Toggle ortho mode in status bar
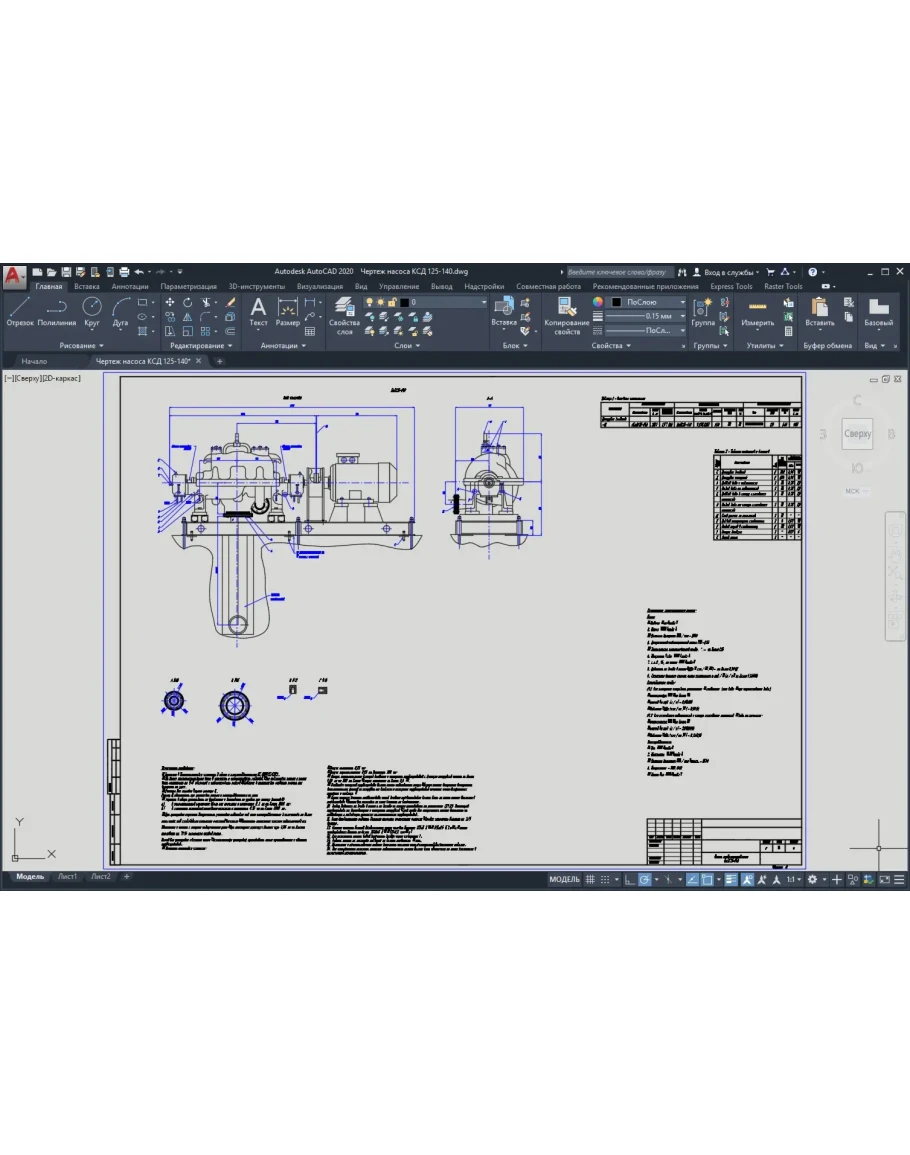 (629, 879)
